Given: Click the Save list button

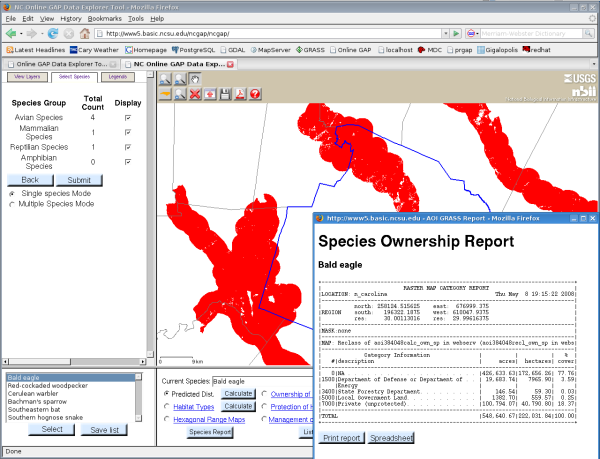Looking at the screenshot, I should pyautogui.click(x=104, y=430).
